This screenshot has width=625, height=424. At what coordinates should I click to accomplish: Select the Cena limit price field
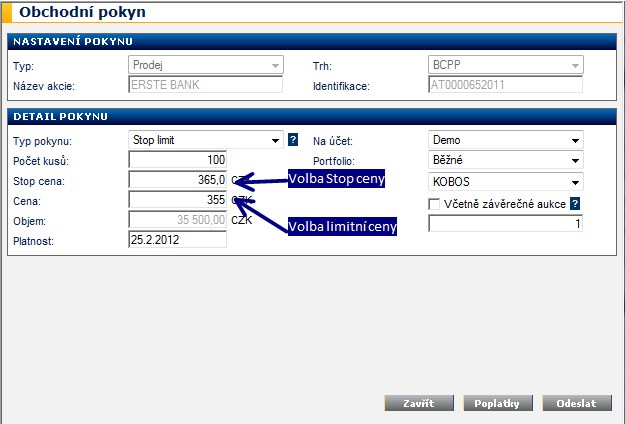178,200
